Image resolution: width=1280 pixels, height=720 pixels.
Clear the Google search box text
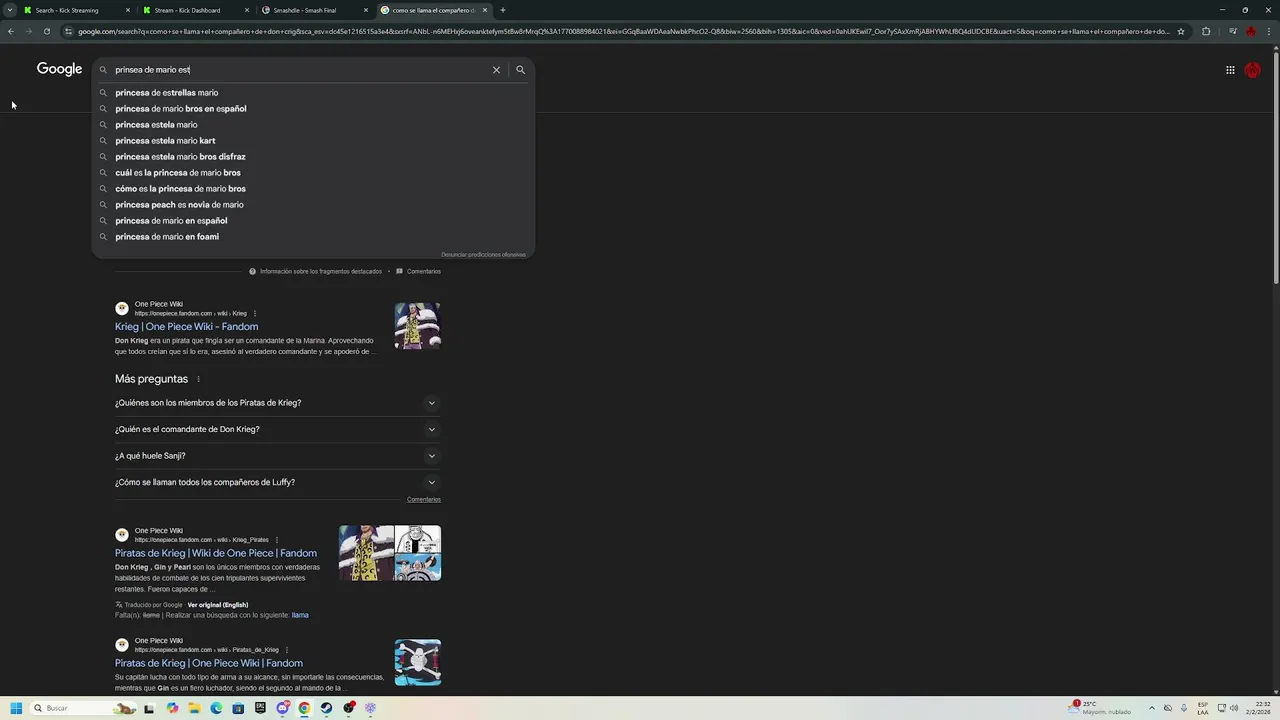pos(496,70)
